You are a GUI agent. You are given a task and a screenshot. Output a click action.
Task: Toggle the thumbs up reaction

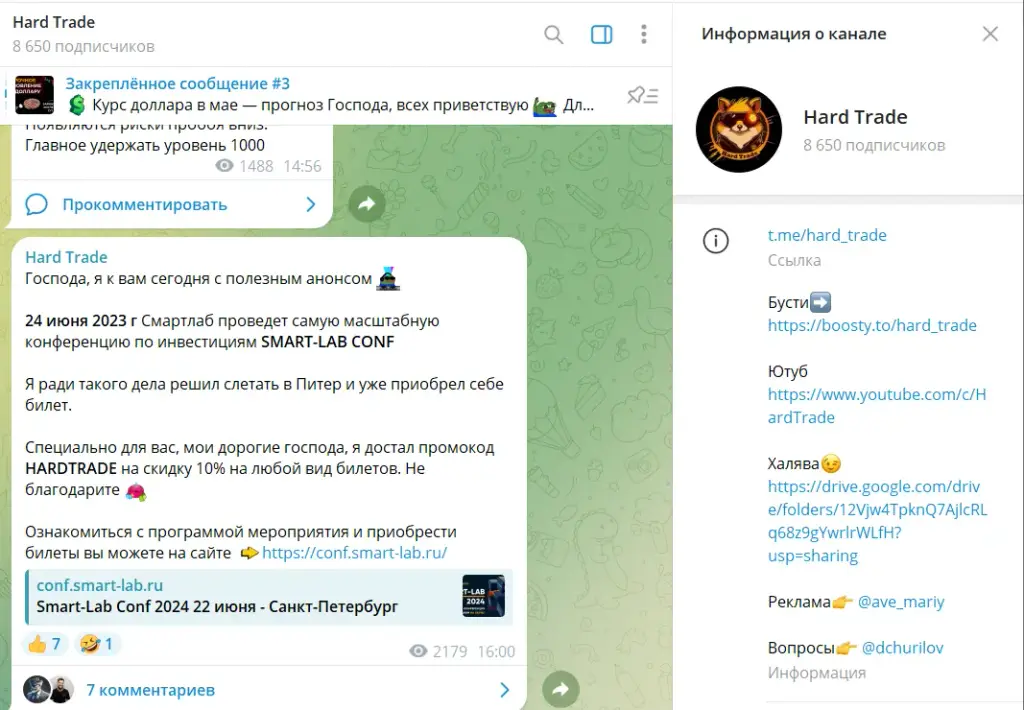(45, 644)
